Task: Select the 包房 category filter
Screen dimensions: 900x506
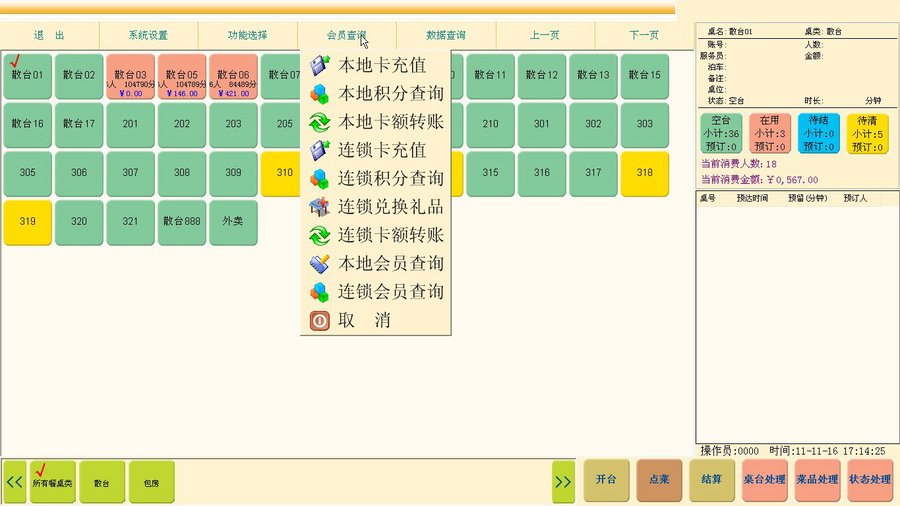Action: pyautogui.click(x=152, y=482)
